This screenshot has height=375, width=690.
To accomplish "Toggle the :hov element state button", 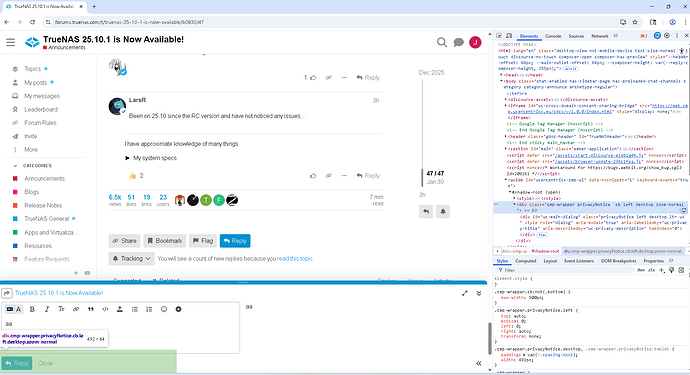I will pos(641,270).
